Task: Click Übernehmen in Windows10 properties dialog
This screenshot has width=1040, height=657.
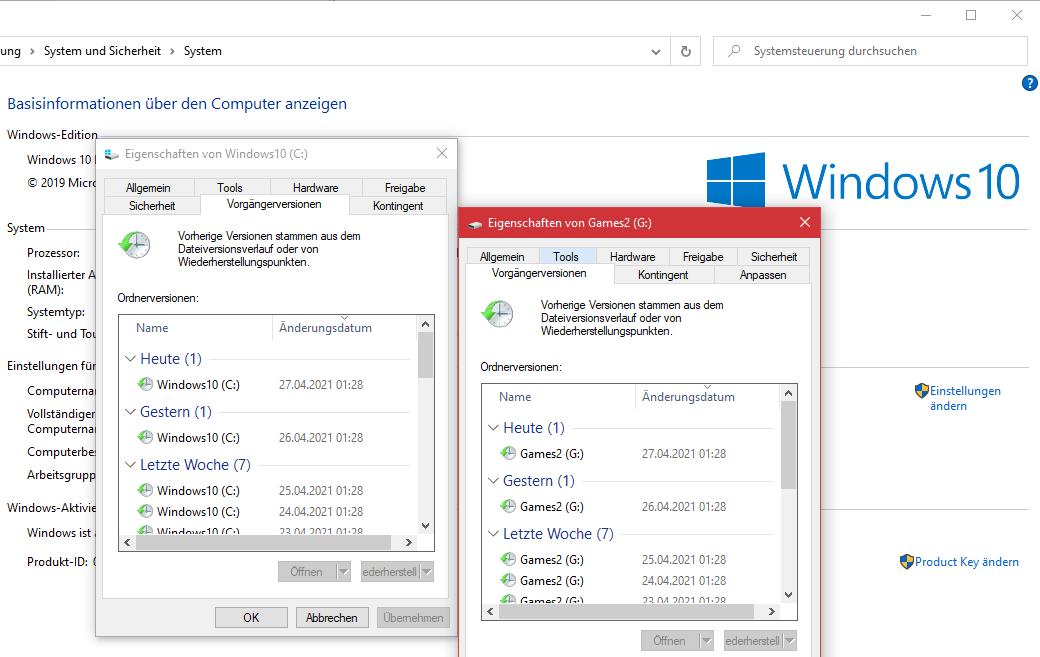Action: [x=413, y=617]
